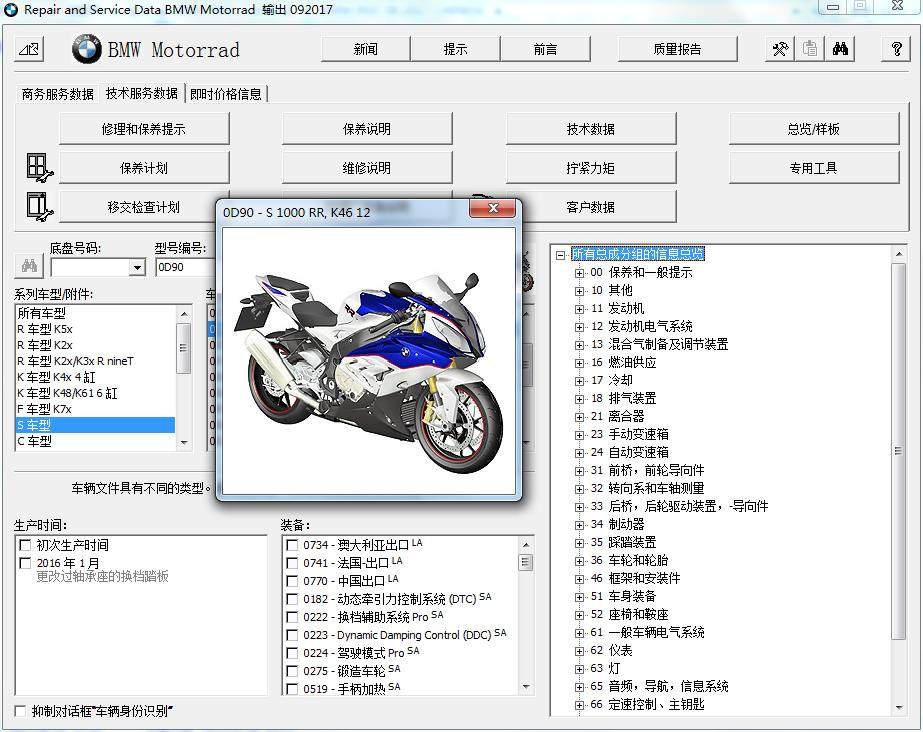Select tree item 23 手动变速箱
Screen dimensions: 923x732
[x=629, y=434]
